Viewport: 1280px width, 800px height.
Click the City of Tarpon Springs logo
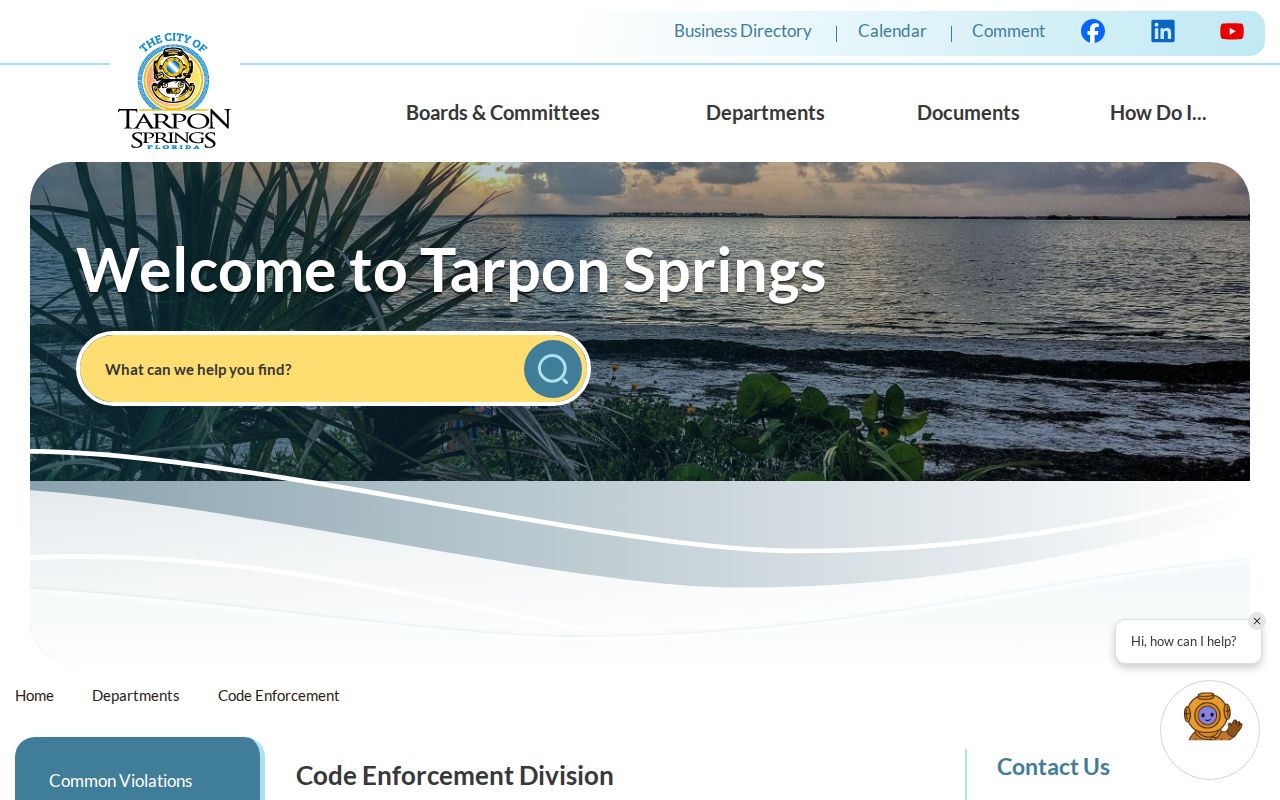[174, 92]
